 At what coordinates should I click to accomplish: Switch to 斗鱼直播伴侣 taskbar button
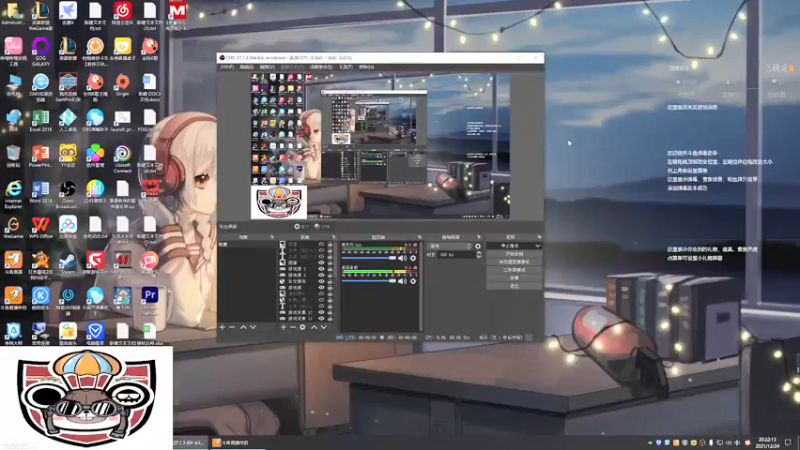pyautogui.click(x=235, y=443)
